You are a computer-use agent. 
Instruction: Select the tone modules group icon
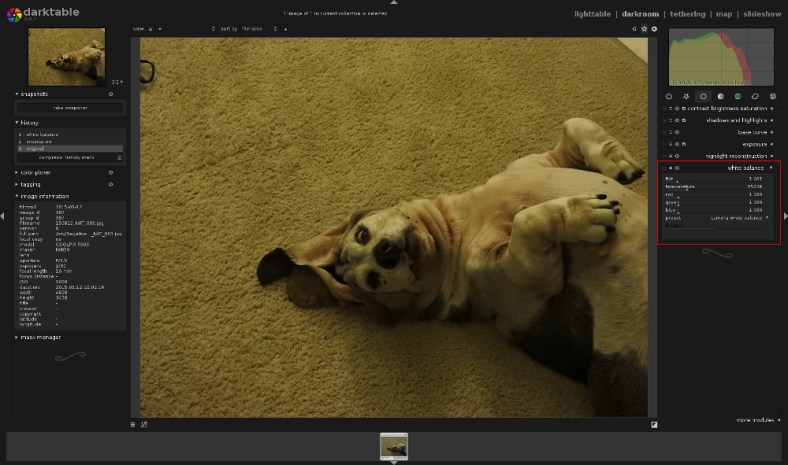tap(720, 96)
